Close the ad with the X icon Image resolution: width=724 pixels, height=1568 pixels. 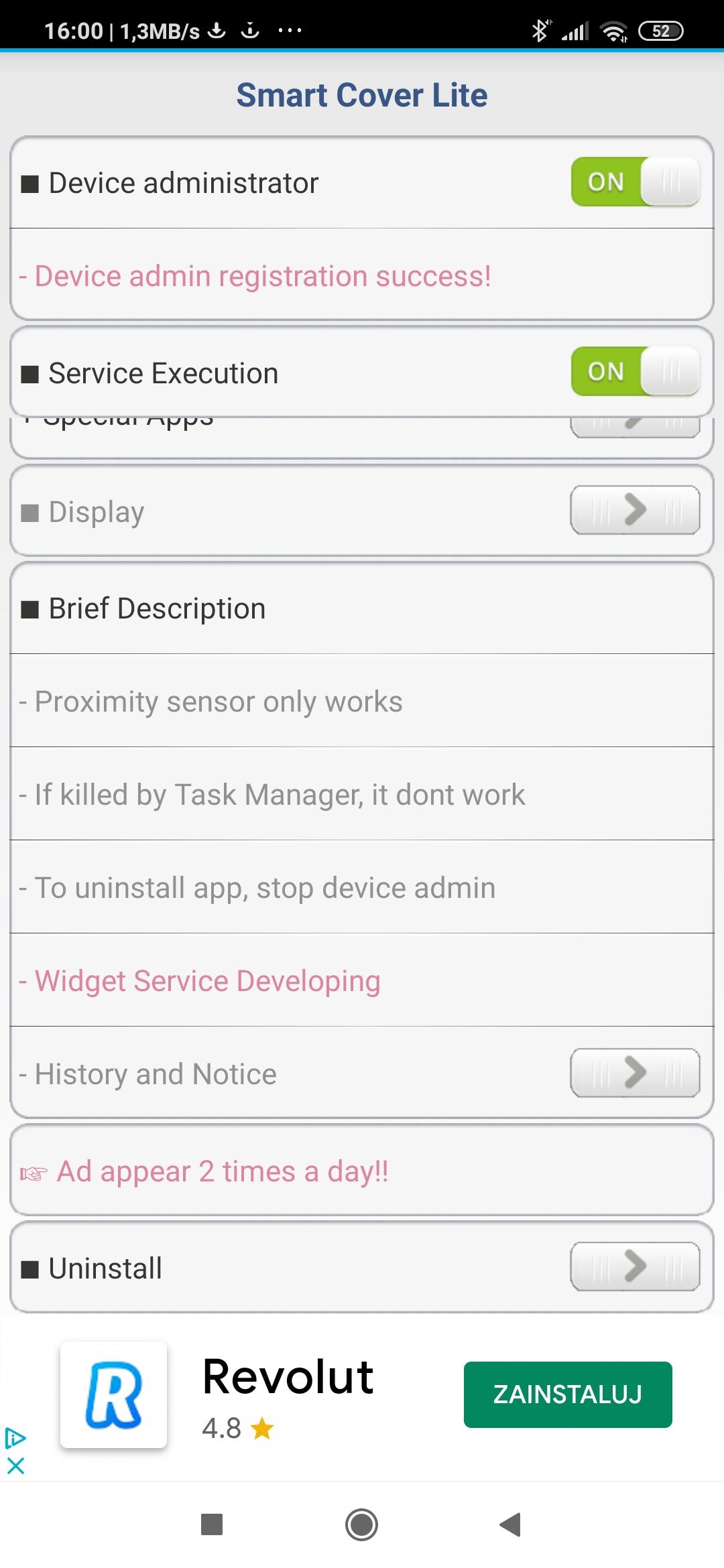[15, 1466]
